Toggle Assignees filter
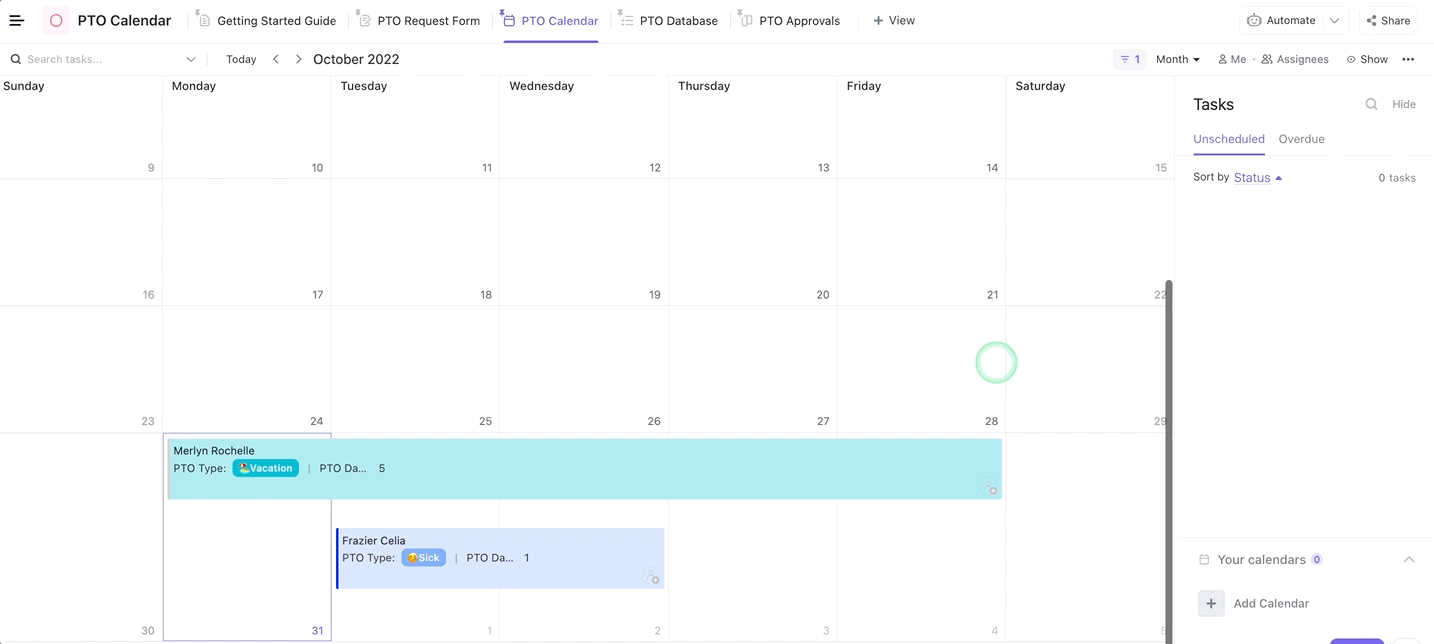This screenshot has height=644, width=1434. 1295,59
